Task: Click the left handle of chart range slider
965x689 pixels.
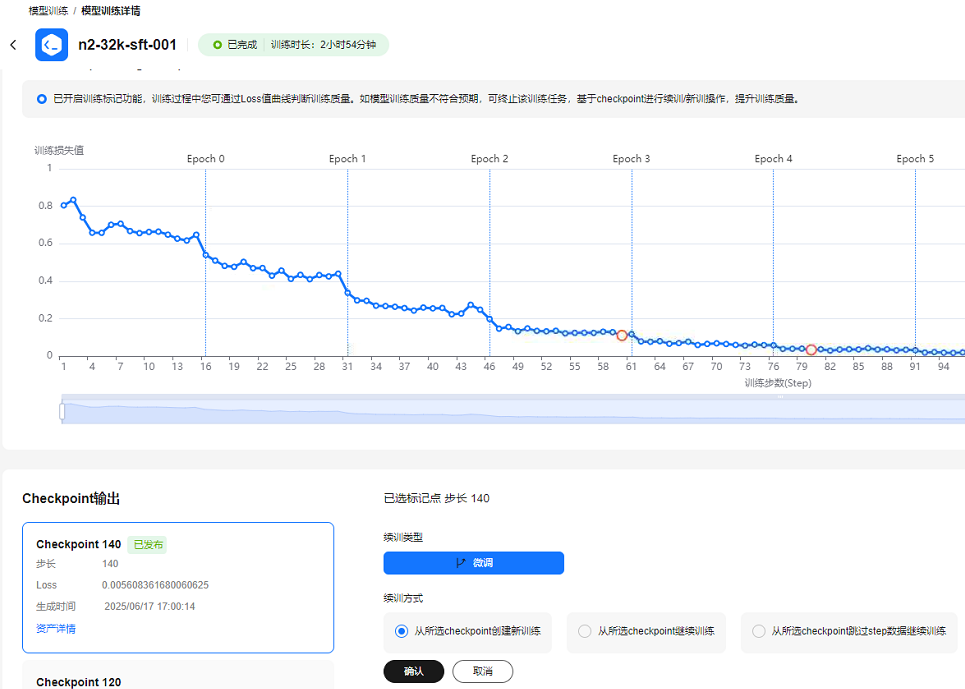Action: (62, 411)
